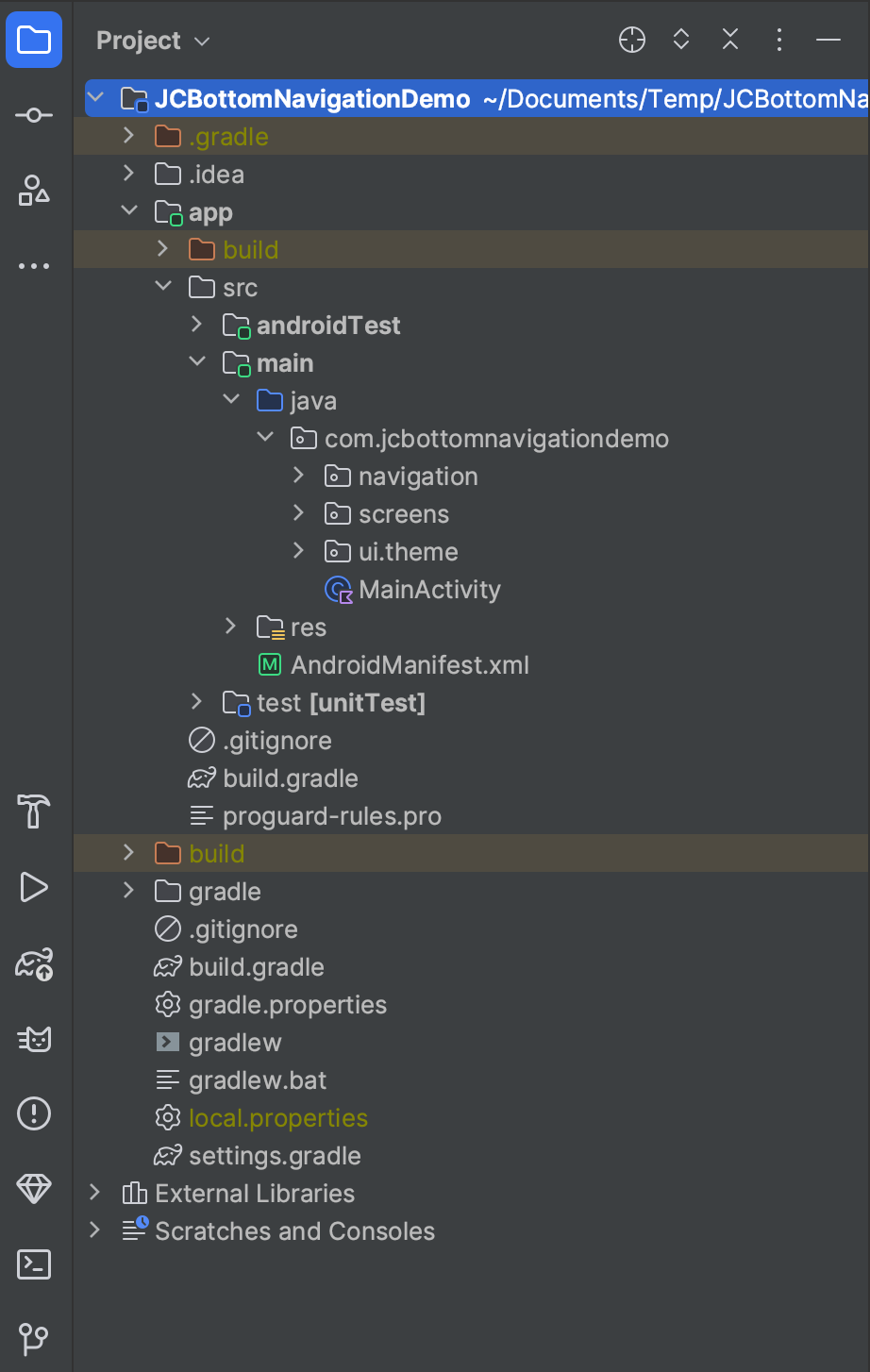The width and height of the screenshot is (870, 1372).
Task: Click the Run play icon
Action: pyautogui.click(x=34, y=887)
